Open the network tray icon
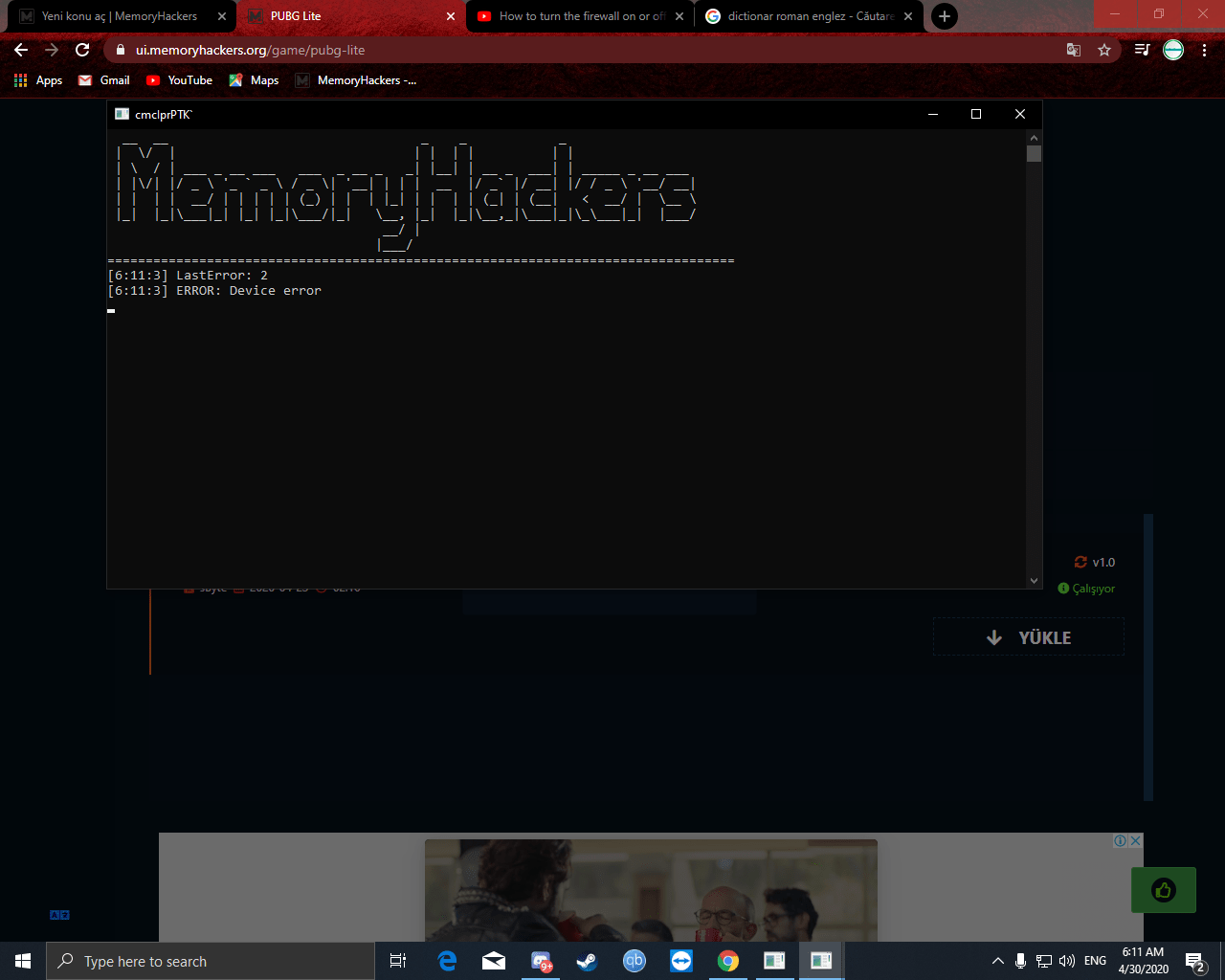 coord(1044,961)
